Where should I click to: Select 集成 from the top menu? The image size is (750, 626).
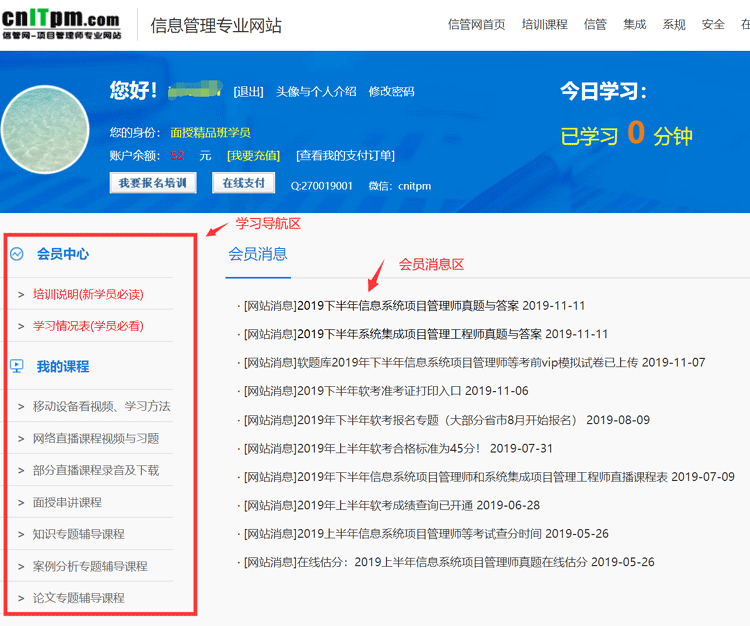634,25
